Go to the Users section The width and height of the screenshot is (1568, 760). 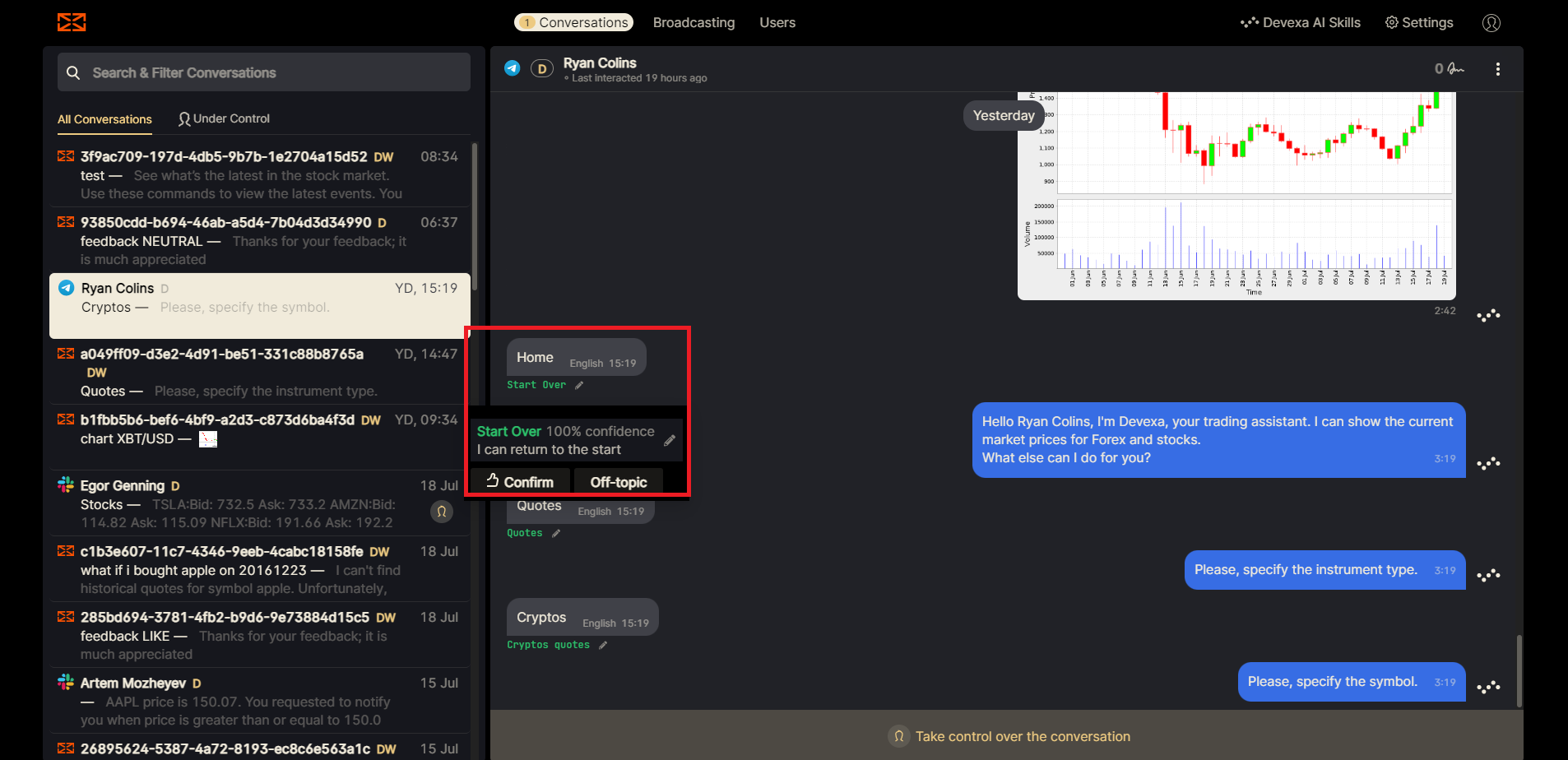(777, 23)
